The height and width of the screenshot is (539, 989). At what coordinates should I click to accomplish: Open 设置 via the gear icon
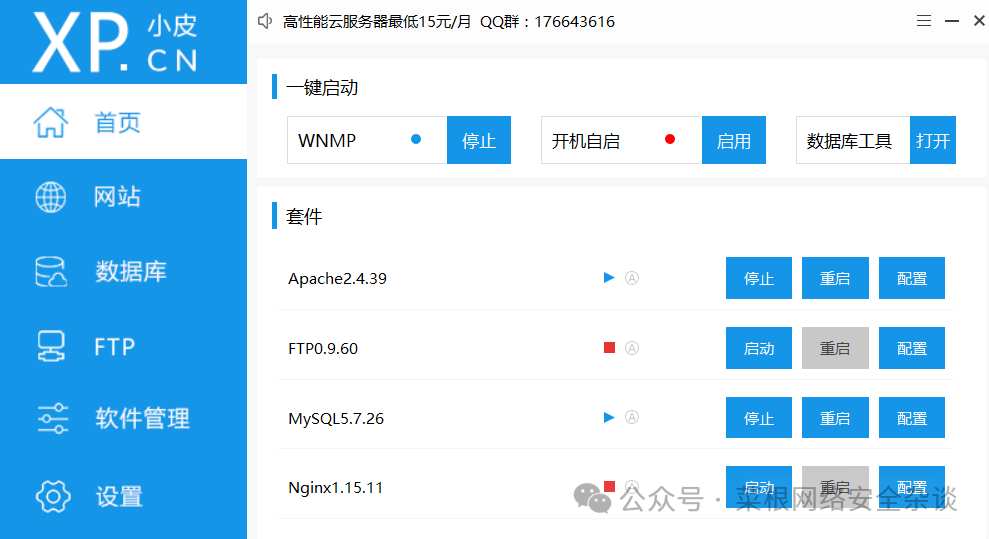point(53,496)
